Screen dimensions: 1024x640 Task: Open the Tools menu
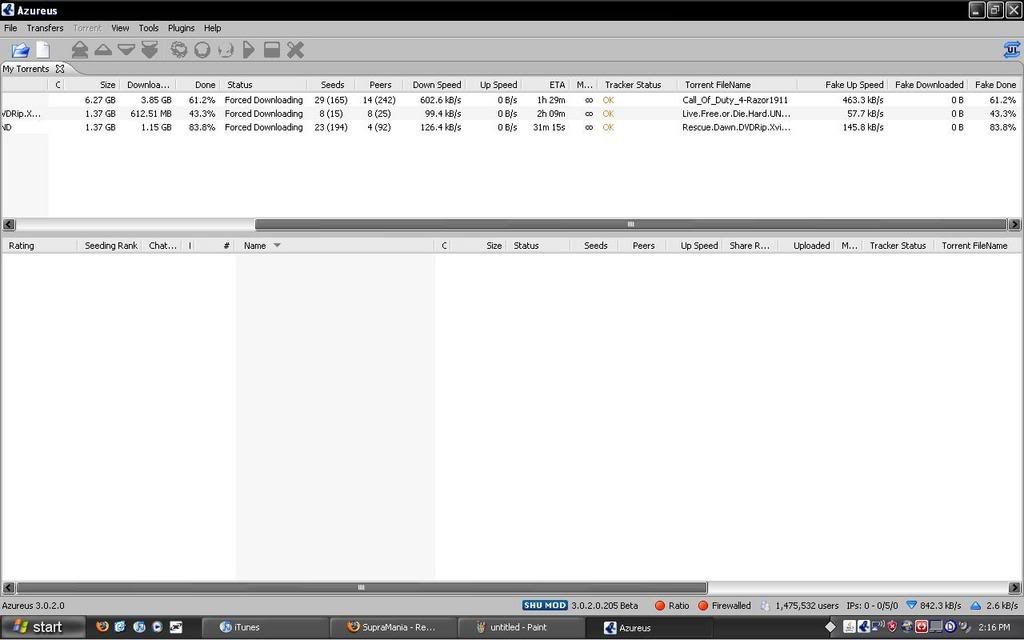click(x=148, y=28)
